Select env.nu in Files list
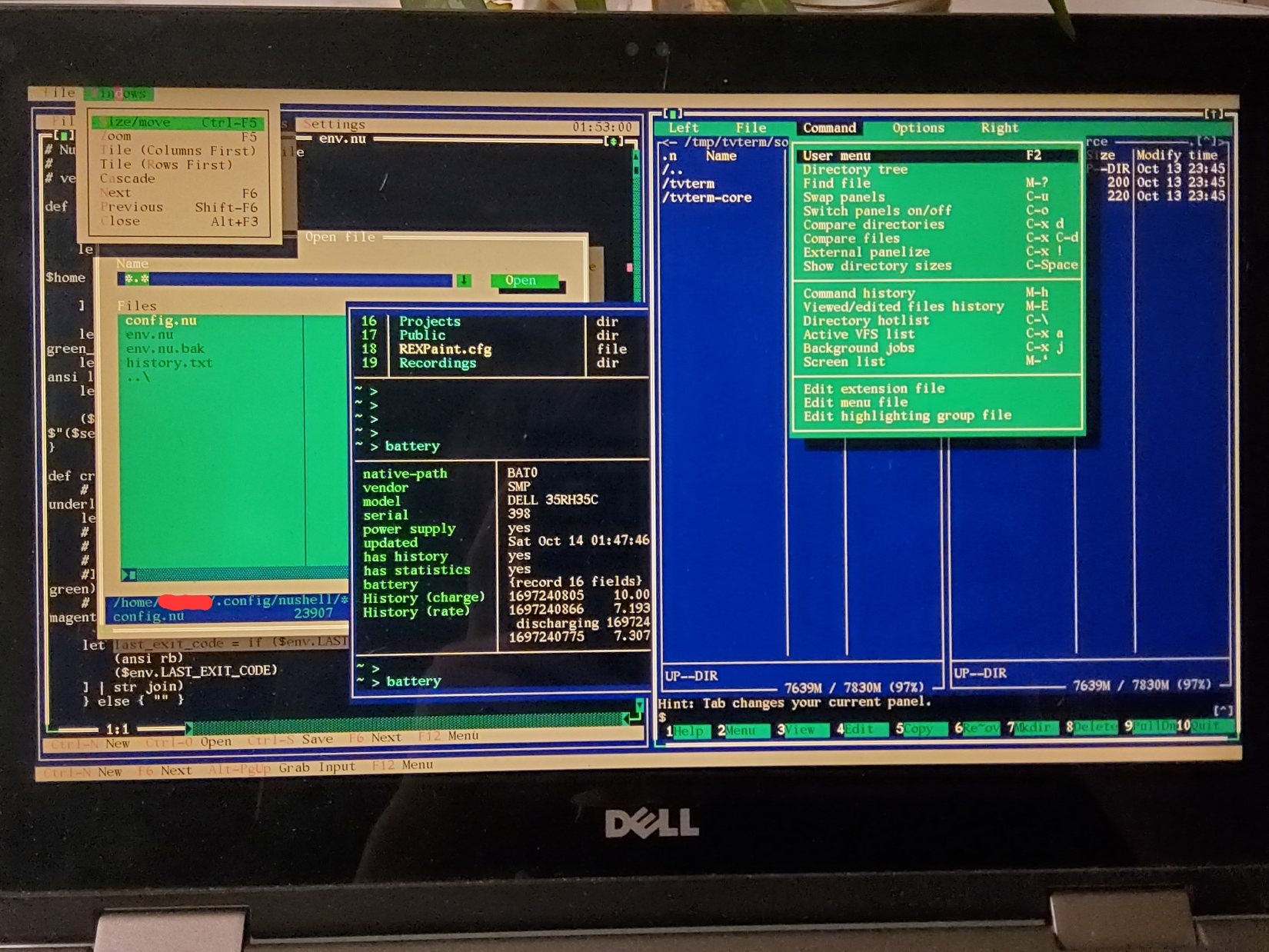This screenshot has width=1269, height=952. click(x=149, y=335)
